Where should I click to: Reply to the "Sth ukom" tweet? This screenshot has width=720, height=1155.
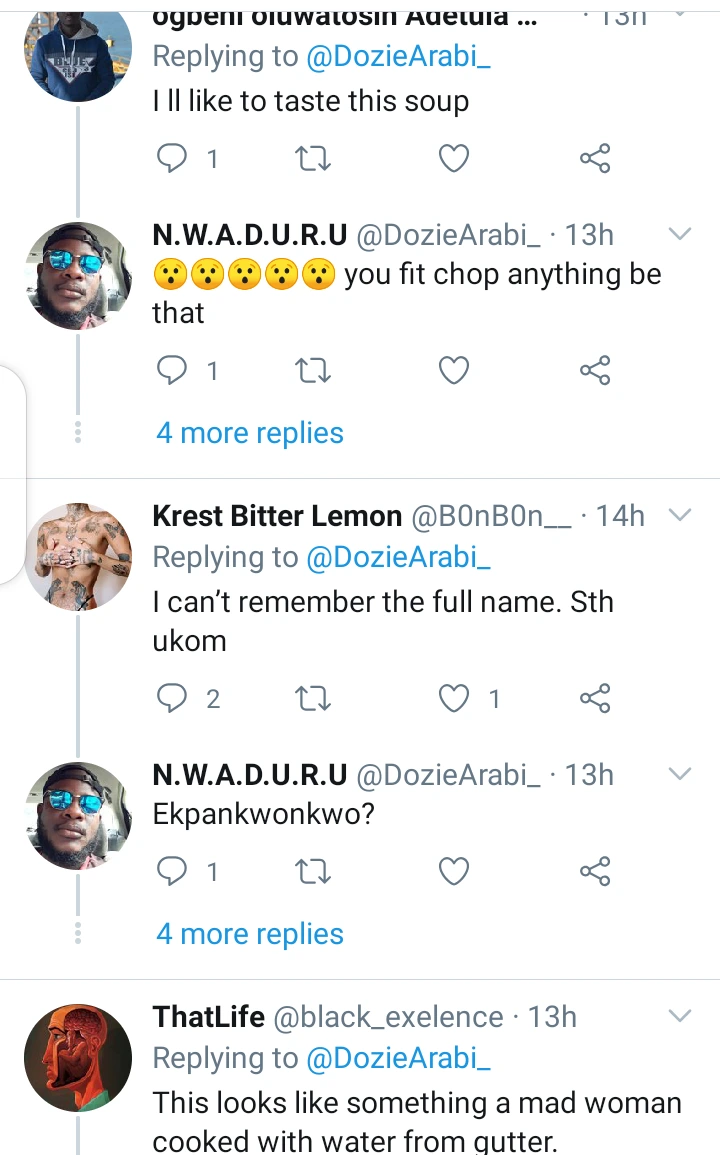[174, 698]
